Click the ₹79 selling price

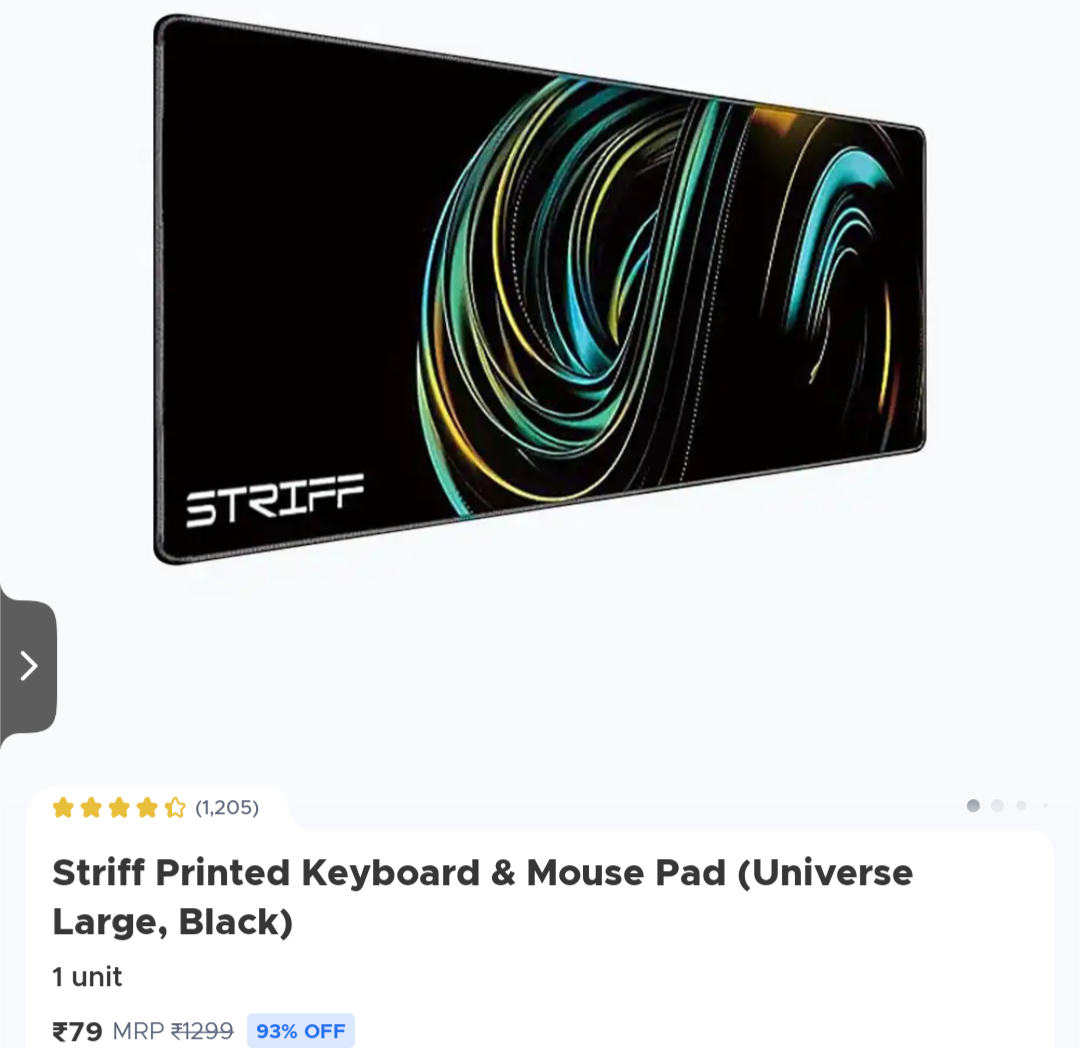[x=77, y=1031]
